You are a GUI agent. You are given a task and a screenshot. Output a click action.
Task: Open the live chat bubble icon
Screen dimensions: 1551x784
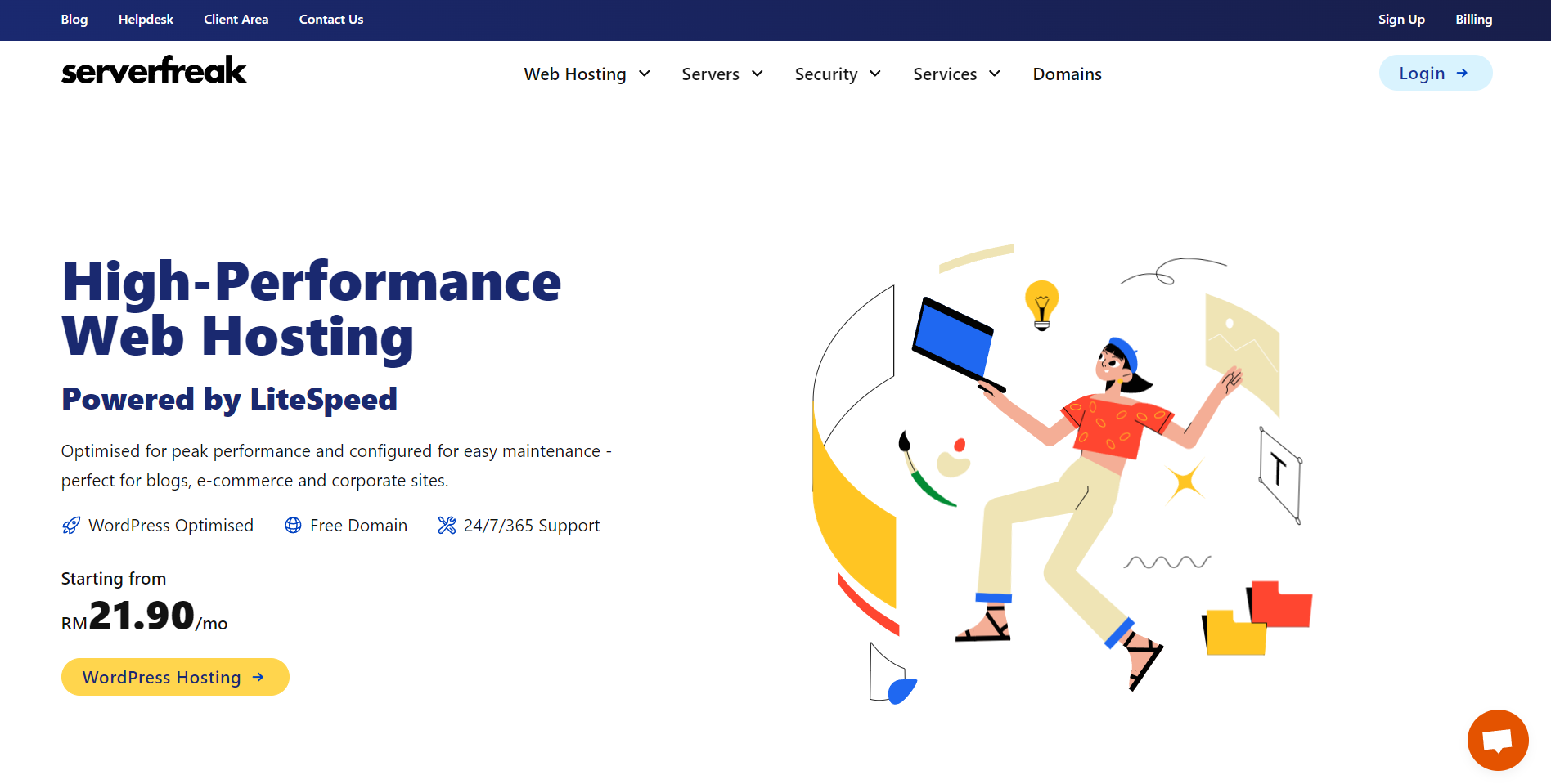pos(1497,740)
